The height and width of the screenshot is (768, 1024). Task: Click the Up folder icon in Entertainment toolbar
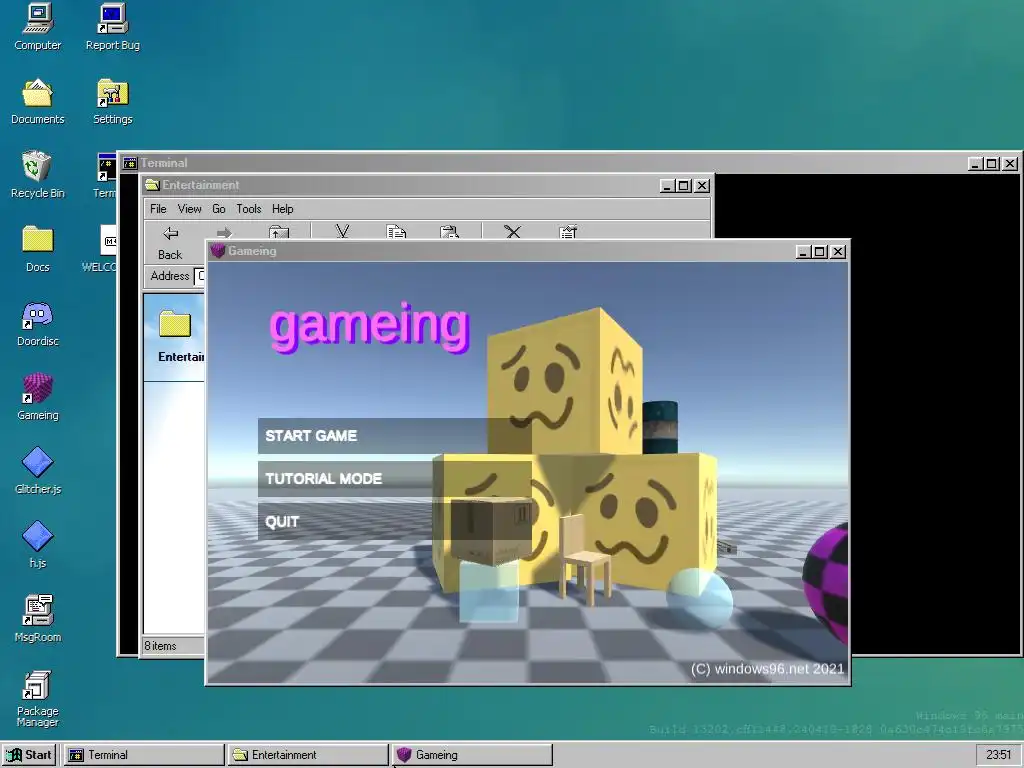[x=279, y=232]
